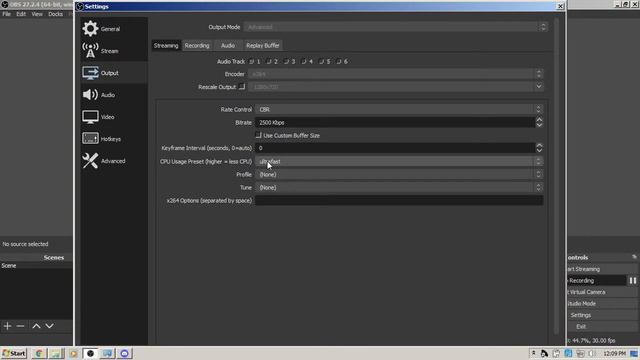
Task: Click OBS icon in taskbar
Action: point(90,353)
